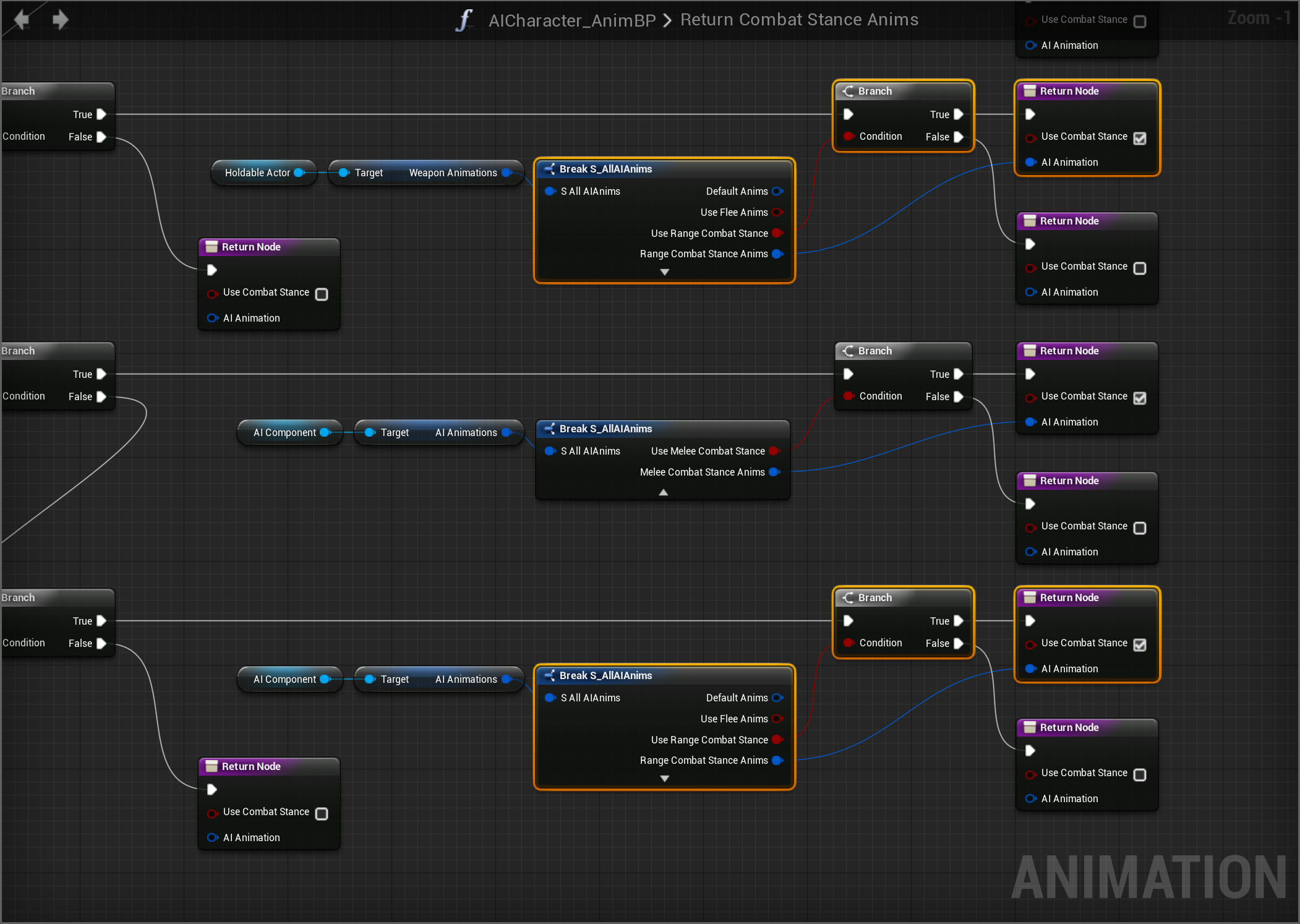Click the function symbol icon in breadcrumb

(464, 20)
